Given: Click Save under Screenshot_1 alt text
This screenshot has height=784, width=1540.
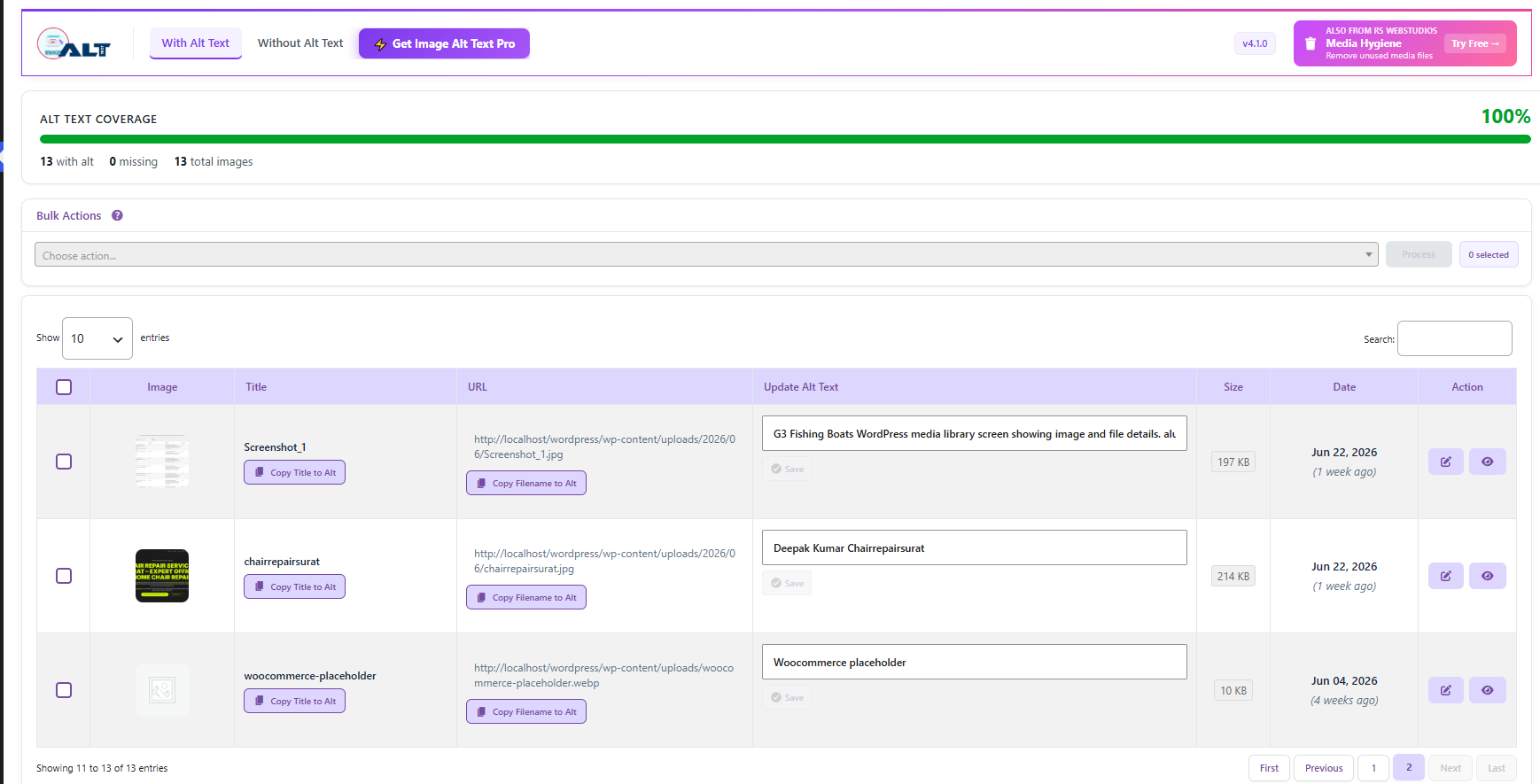Looking at the screenshot, I should click(787, 469).
